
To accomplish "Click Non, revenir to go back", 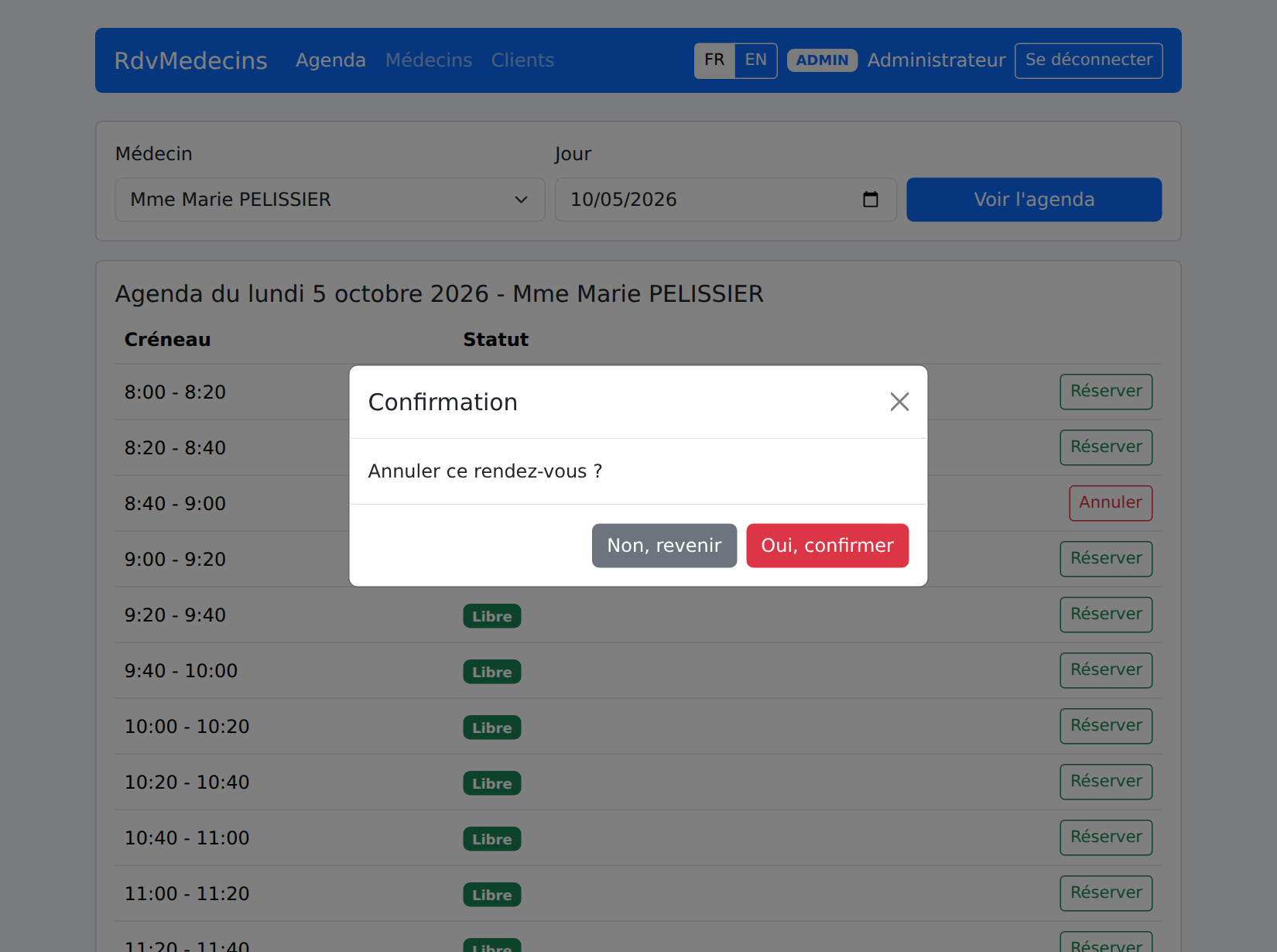I will tap(664, 546).
